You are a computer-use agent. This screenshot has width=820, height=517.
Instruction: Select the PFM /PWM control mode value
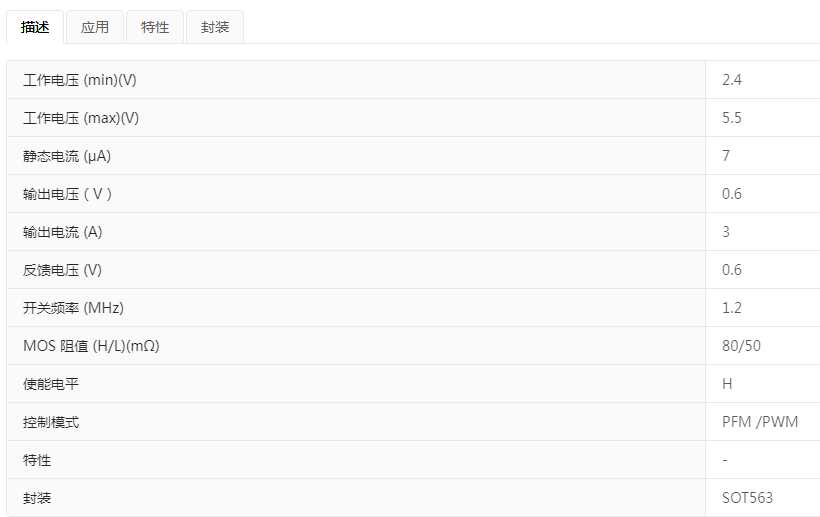pos(760,422)
